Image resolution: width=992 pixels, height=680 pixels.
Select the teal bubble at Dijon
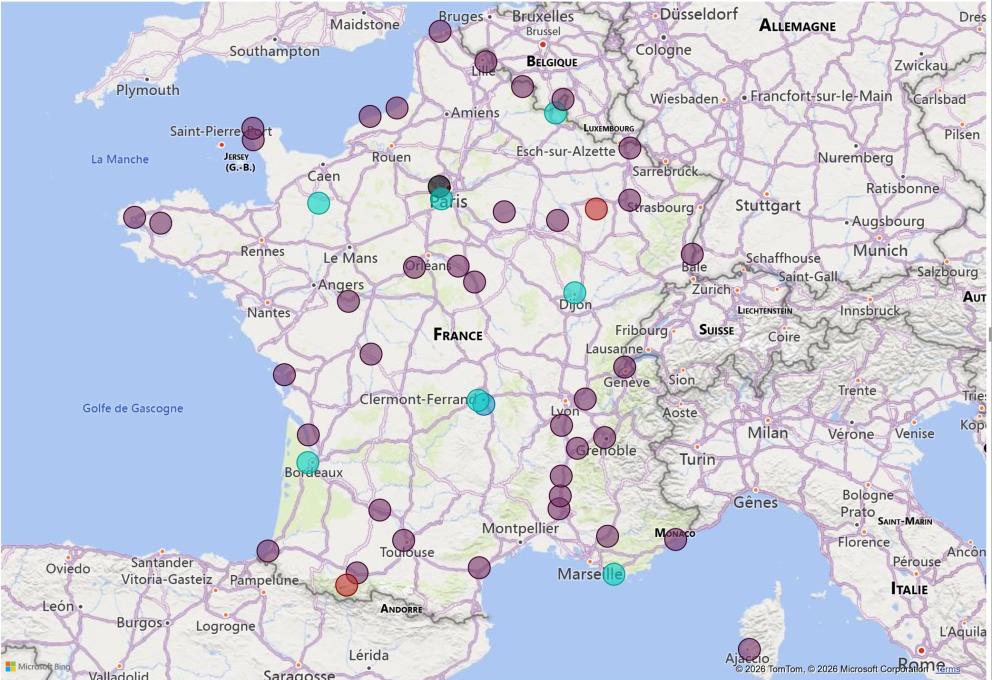click(x=574, y=293)
